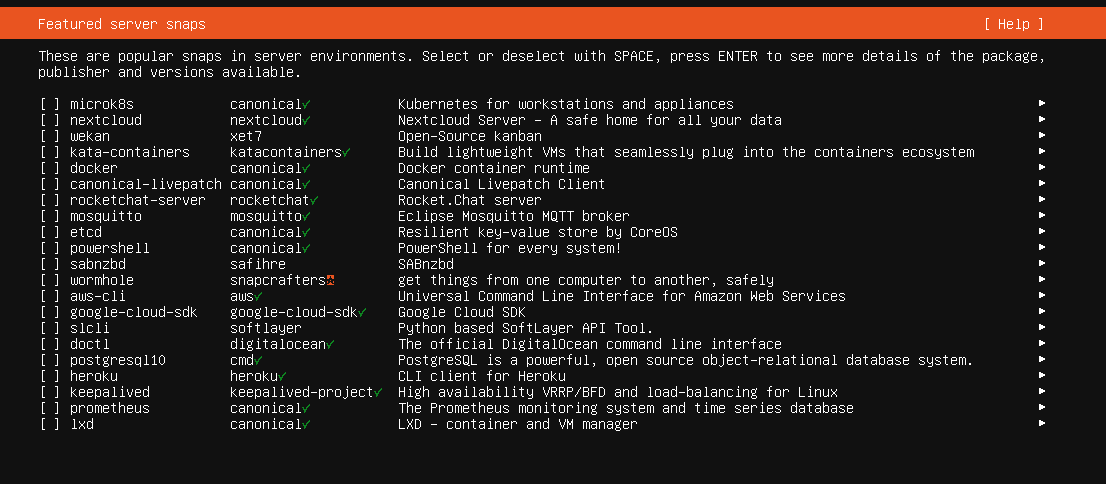Toggle the powershell snap checkbox
The width and height of the screenshot is (1106, 484).
[x=50, y=249]
